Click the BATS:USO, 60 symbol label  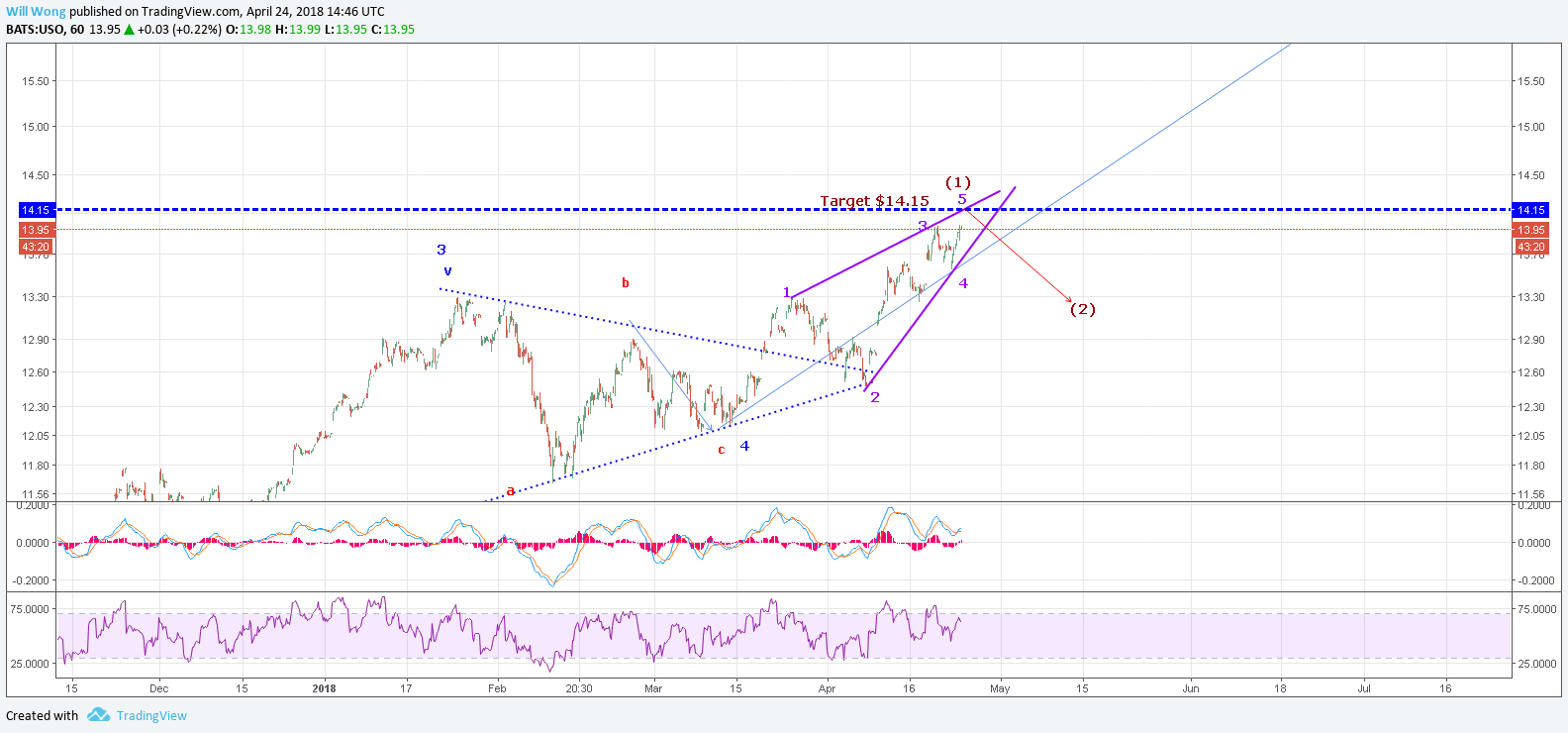click(x=45, y=29)
